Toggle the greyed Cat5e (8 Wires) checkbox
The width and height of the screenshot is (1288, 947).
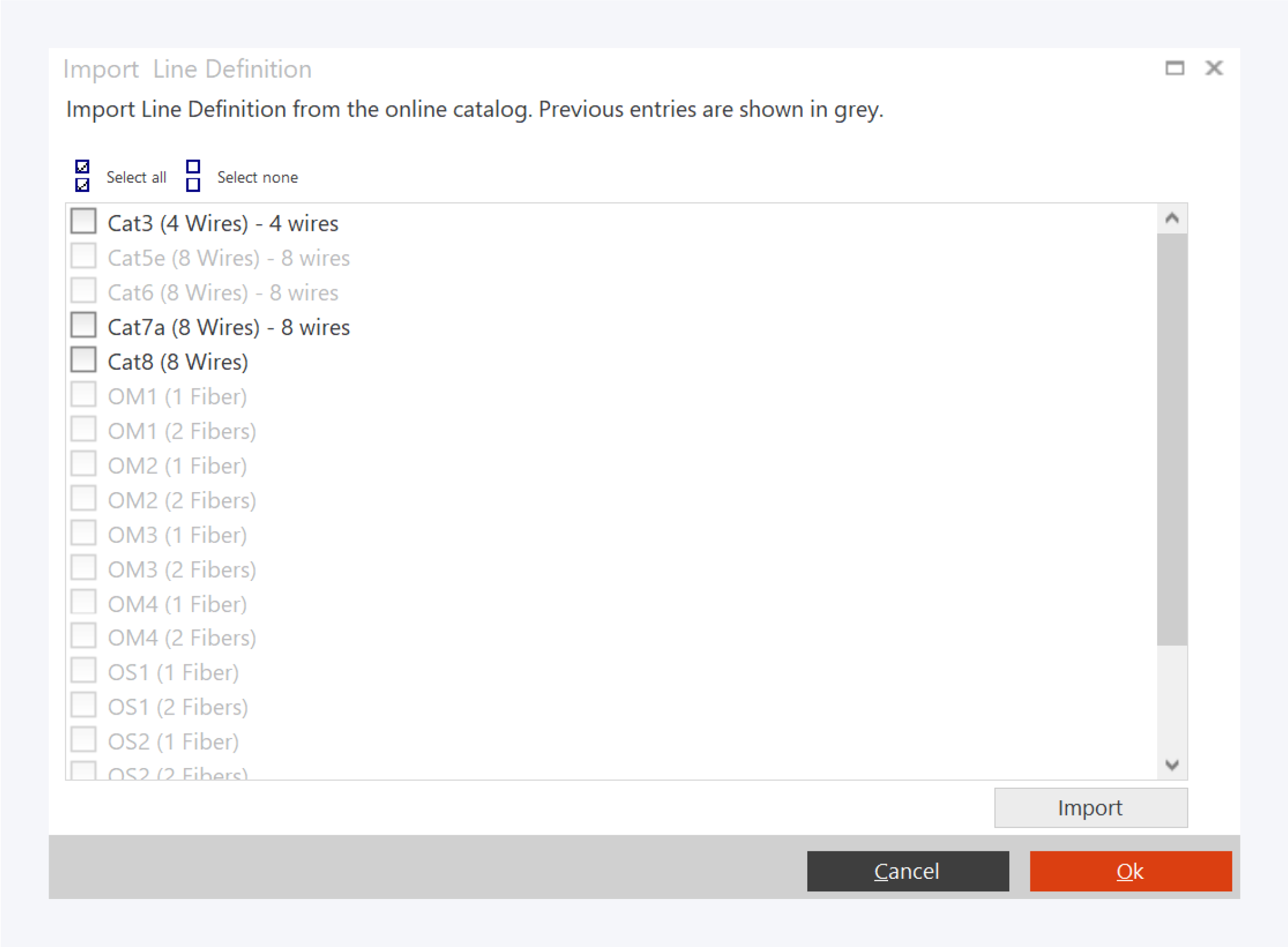point(83,256)
